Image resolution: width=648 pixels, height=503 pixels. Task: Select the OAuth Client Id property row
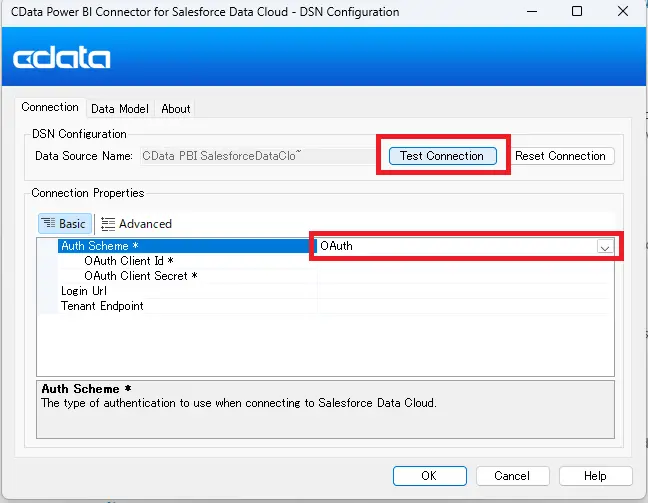pyautogui.click(x=128, y=261)
